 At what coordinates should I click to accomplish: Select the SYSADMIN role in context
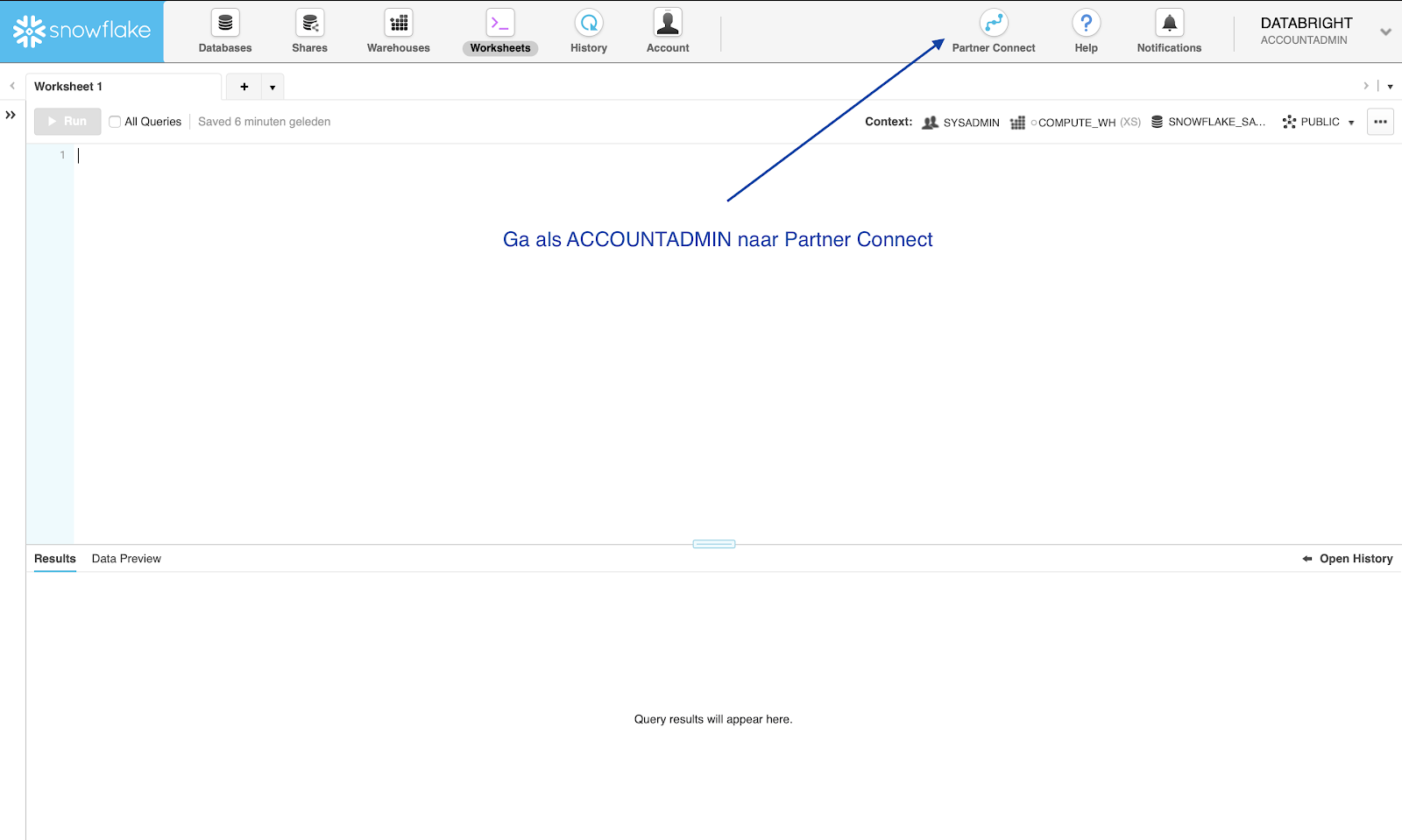coord(961,123)
